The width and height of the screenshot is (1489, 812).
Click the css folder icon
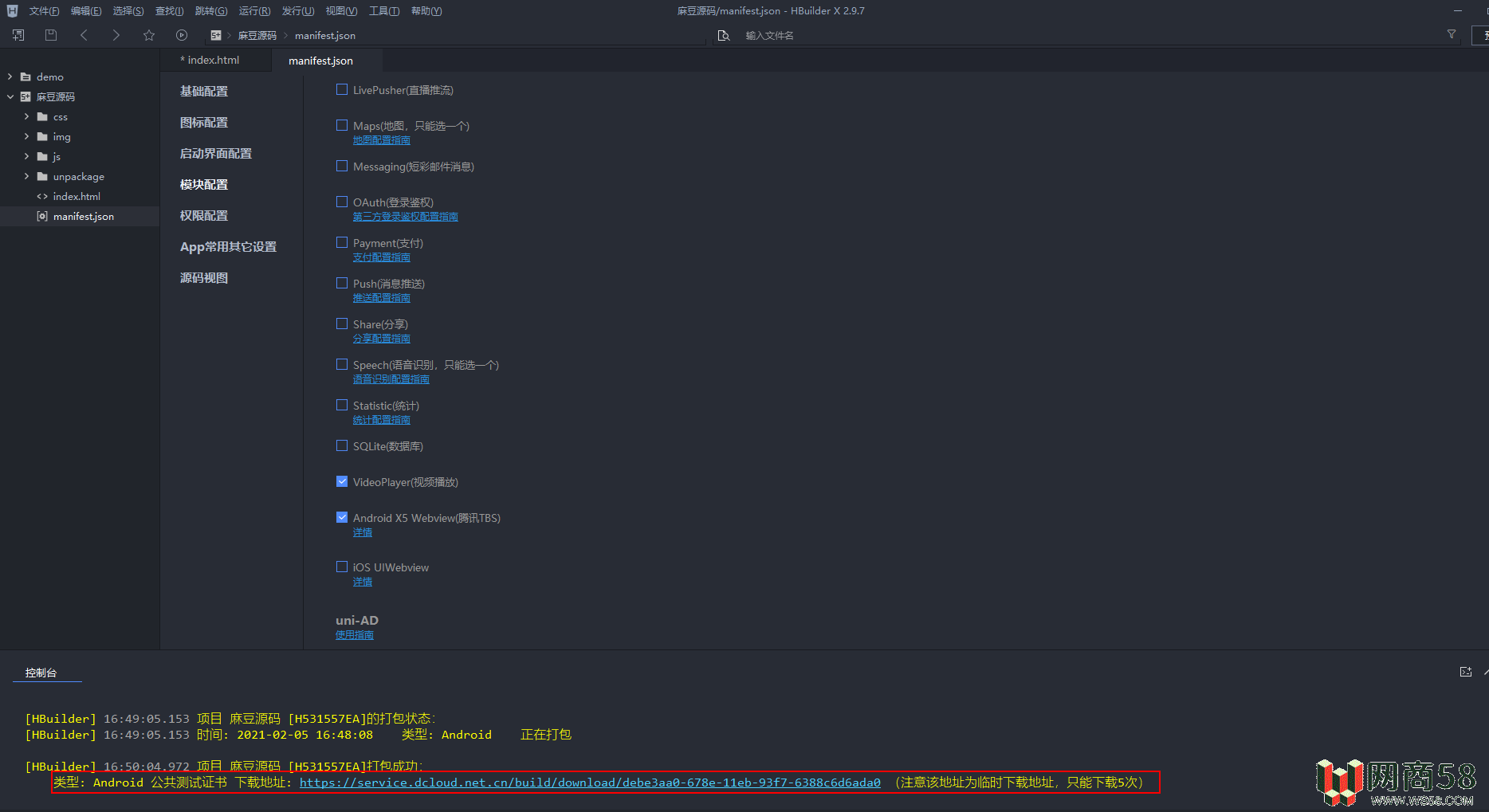(x=42, y=116)
